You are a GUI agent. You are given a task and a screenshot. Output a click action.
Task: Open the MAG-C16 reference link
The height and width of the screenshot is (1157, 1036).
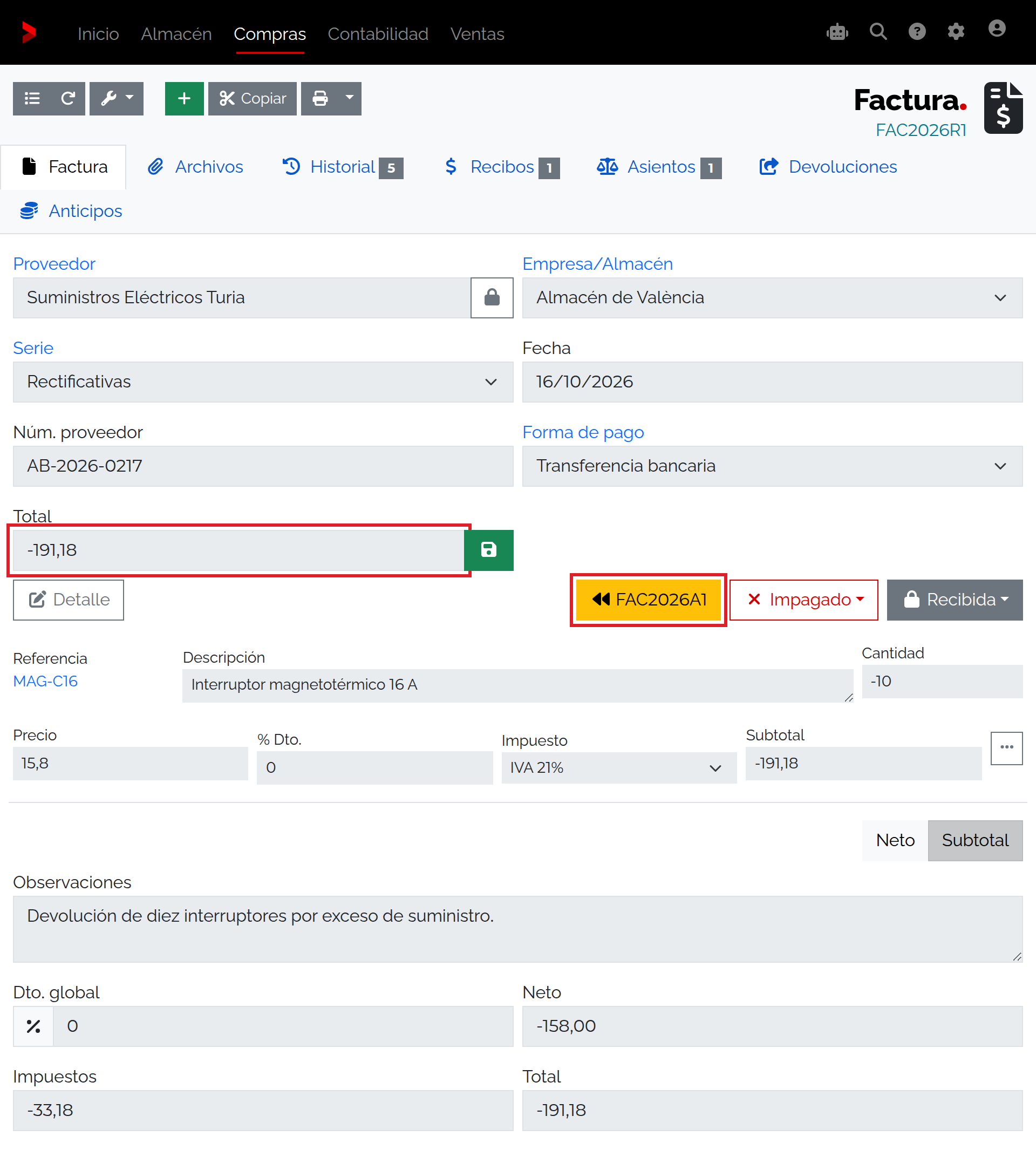[45, 681]
